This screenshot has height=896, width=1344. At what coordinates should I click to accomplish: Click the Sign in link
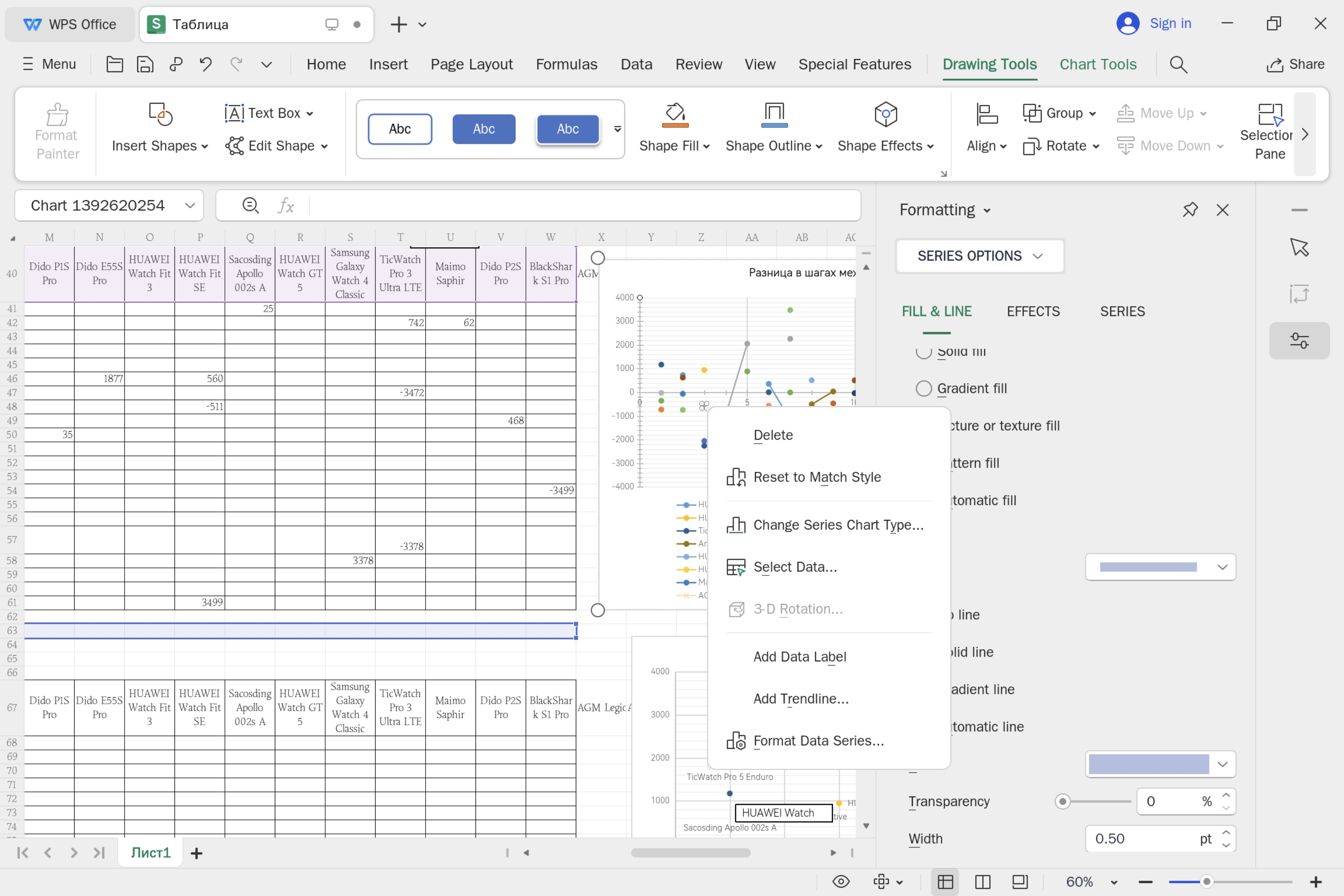click(x=1170, y=23)
